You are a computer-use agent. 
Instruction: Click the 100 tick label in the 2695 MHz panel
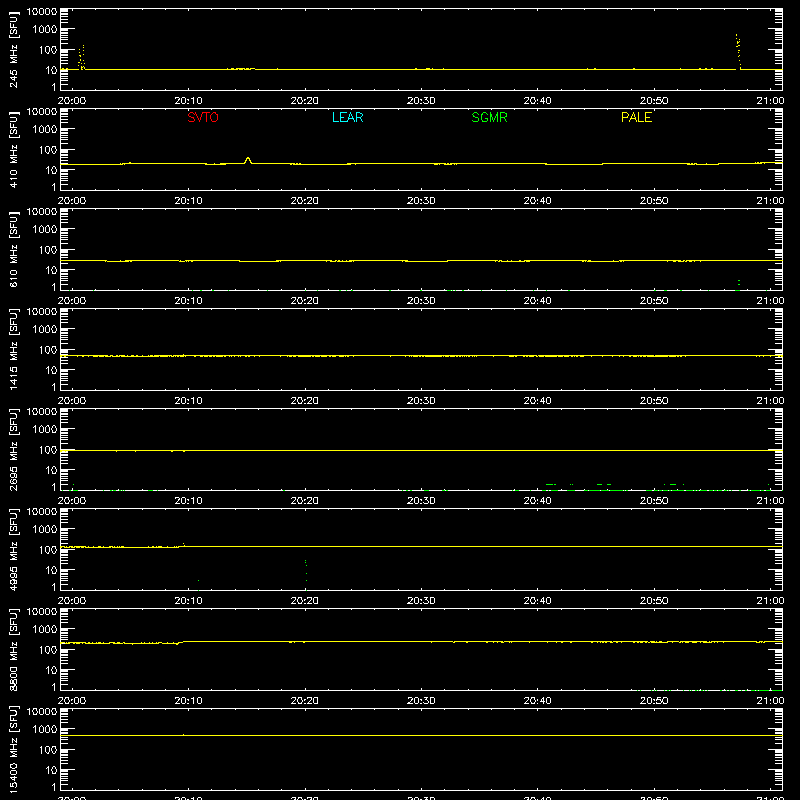pyautogui.click(x=48, y=450)
